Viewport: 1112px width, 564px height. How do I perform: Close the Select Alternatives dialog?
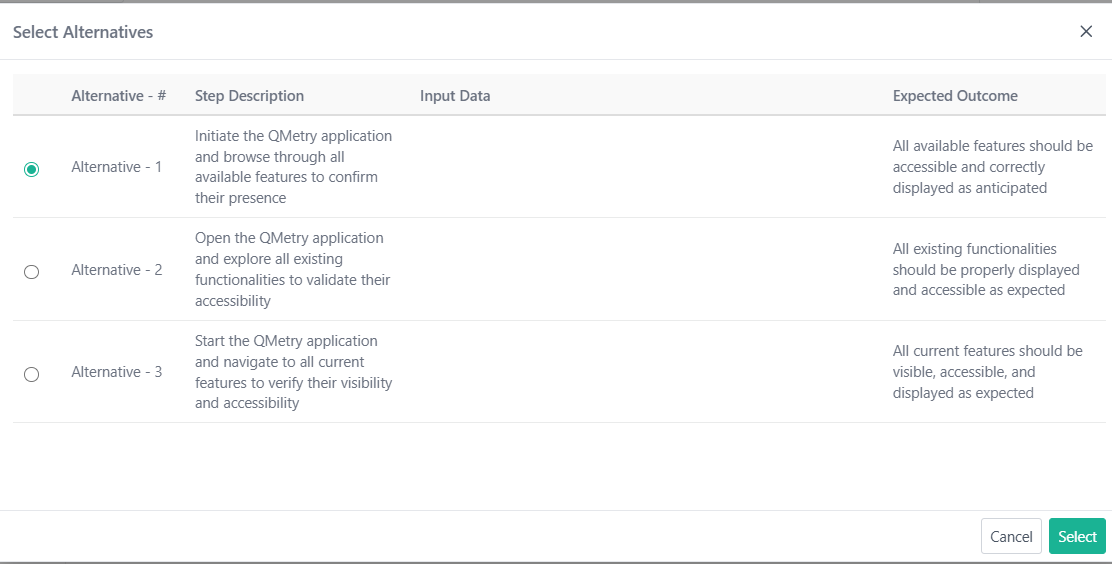[1086, 31]
